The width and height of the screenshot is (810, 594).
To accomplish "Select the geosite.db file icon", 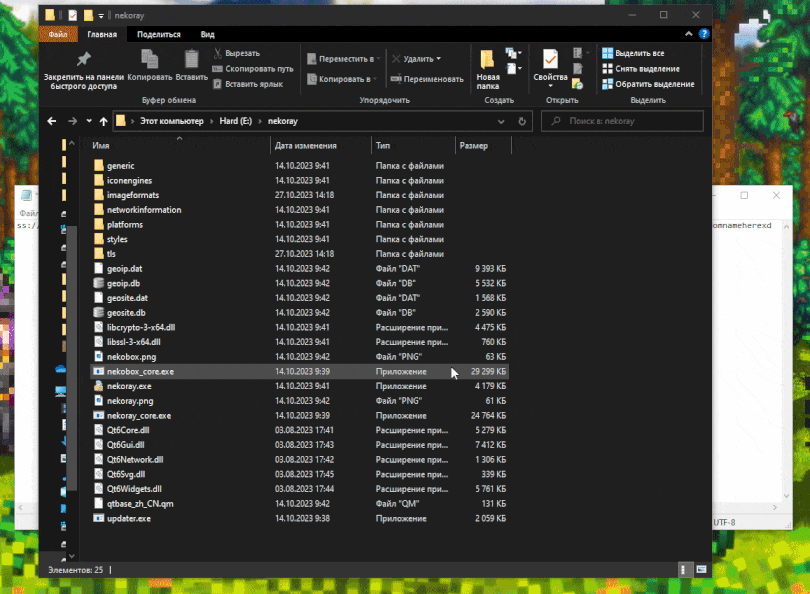I will (99, 312).
